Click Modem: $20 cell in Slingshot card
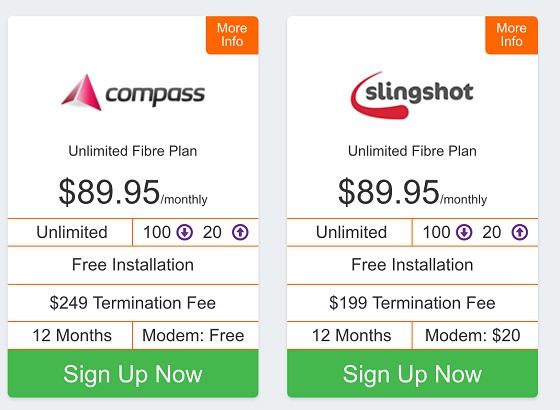This screenshot has width=560, height=410. 475,335
